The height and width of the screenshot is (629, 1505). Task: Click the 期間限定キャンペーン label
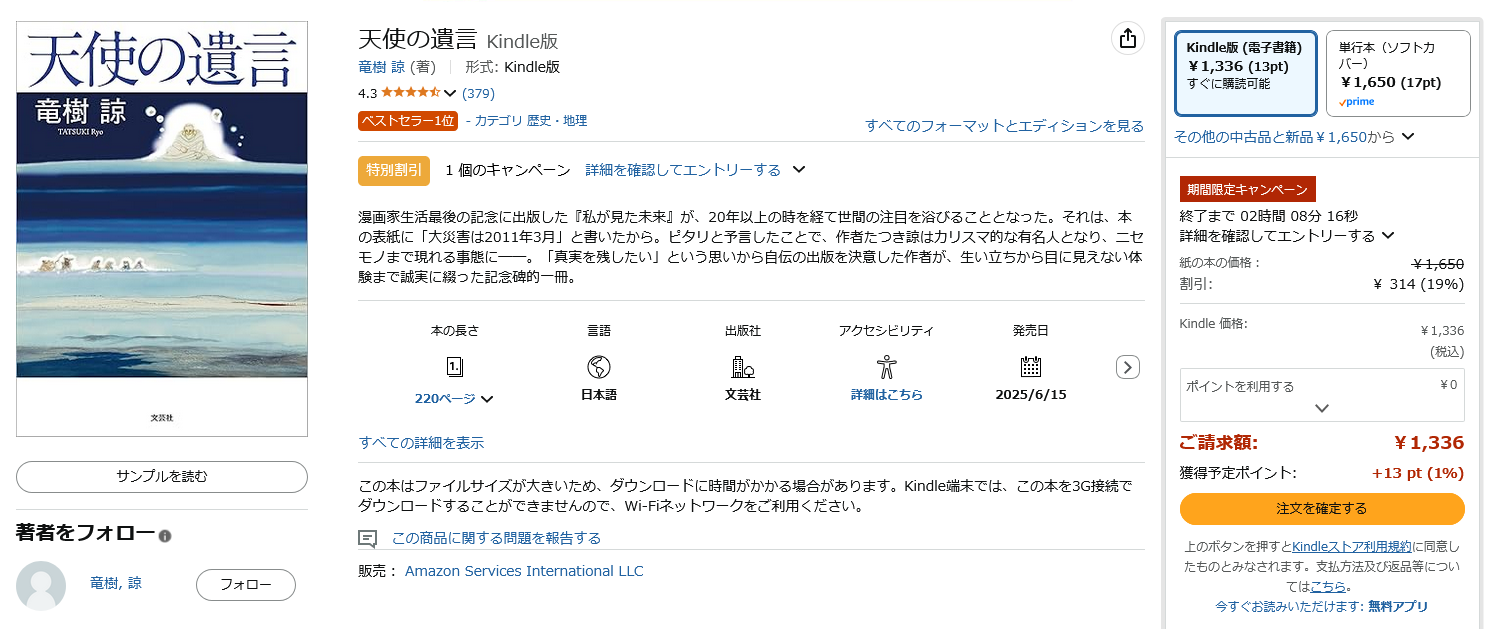(x=1248, y=189)
